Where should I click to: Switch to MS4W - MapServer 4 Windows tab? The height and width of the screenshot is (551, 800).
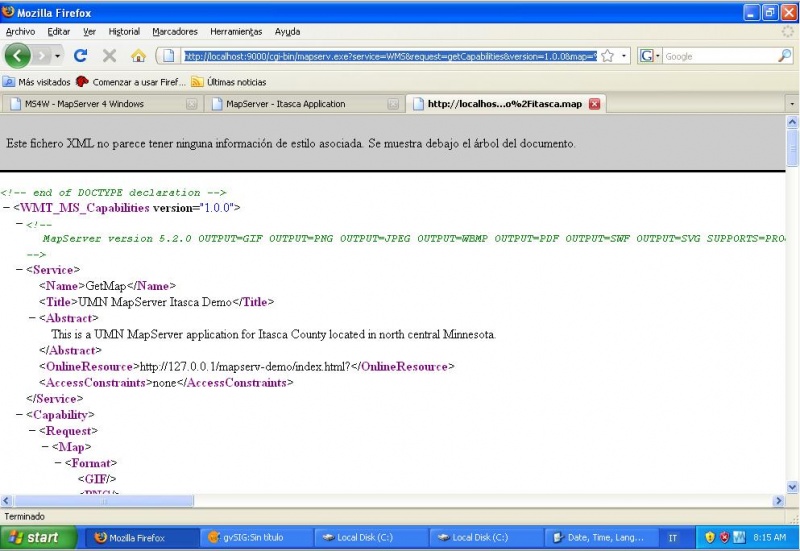[84, 104]
